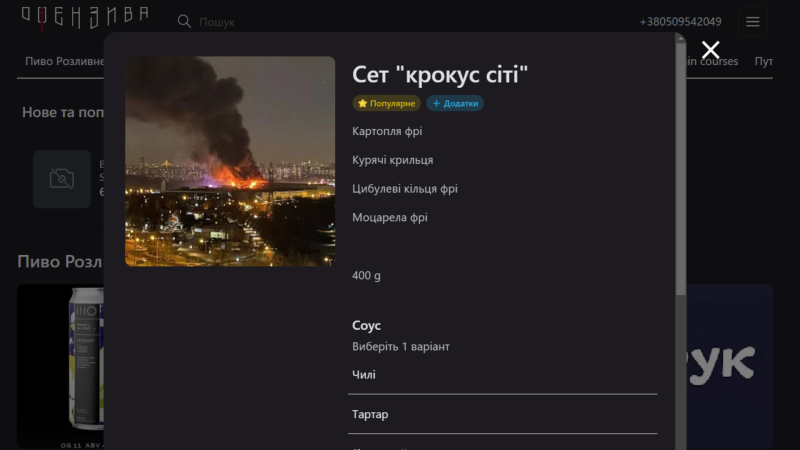Viewport: 800px width, 450px height.
Task: Click the crossed-out camera placeholder icon
Action: point(62,179)
